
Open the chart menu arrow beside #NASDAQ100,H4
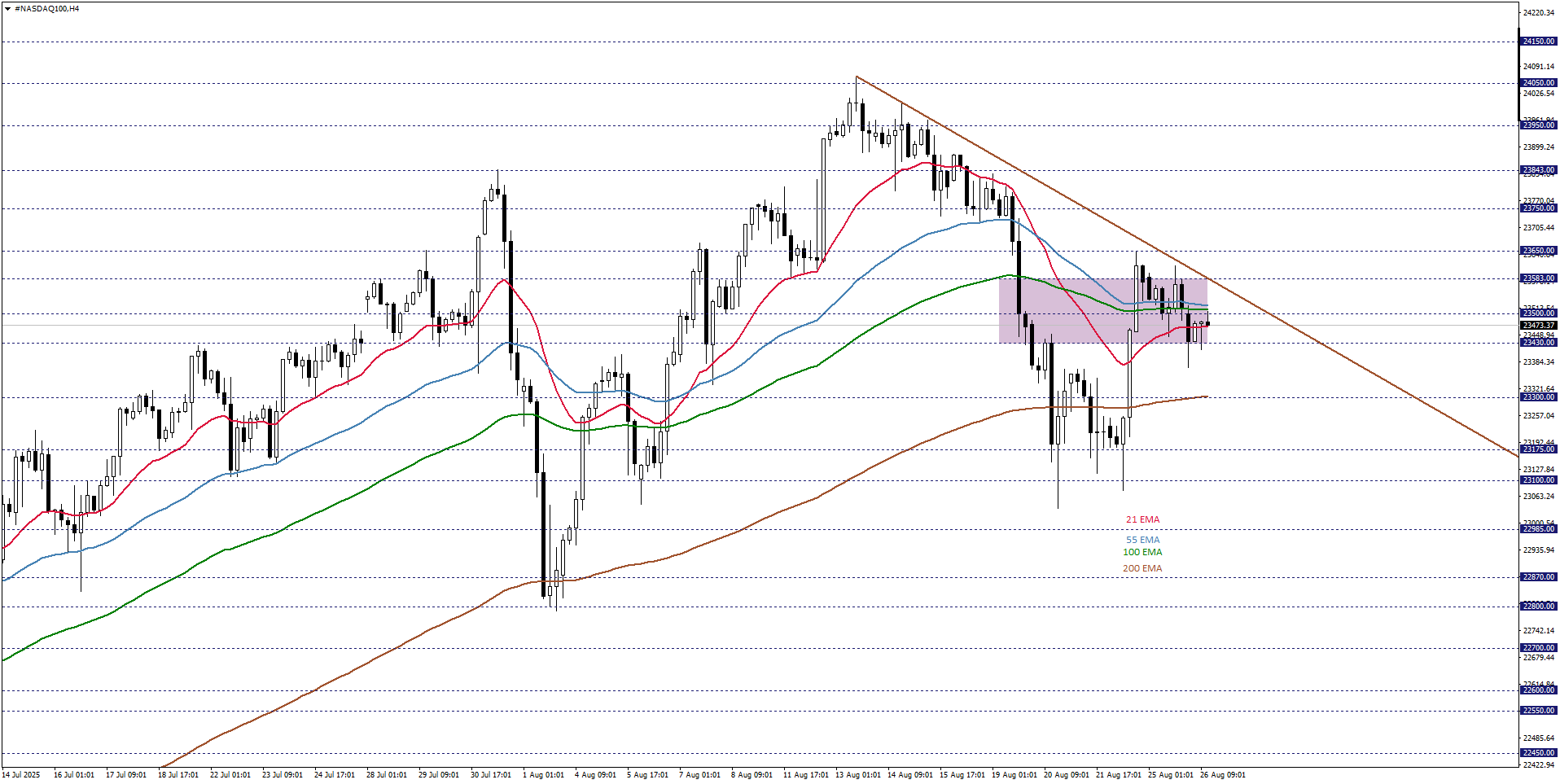coord(7,9)
